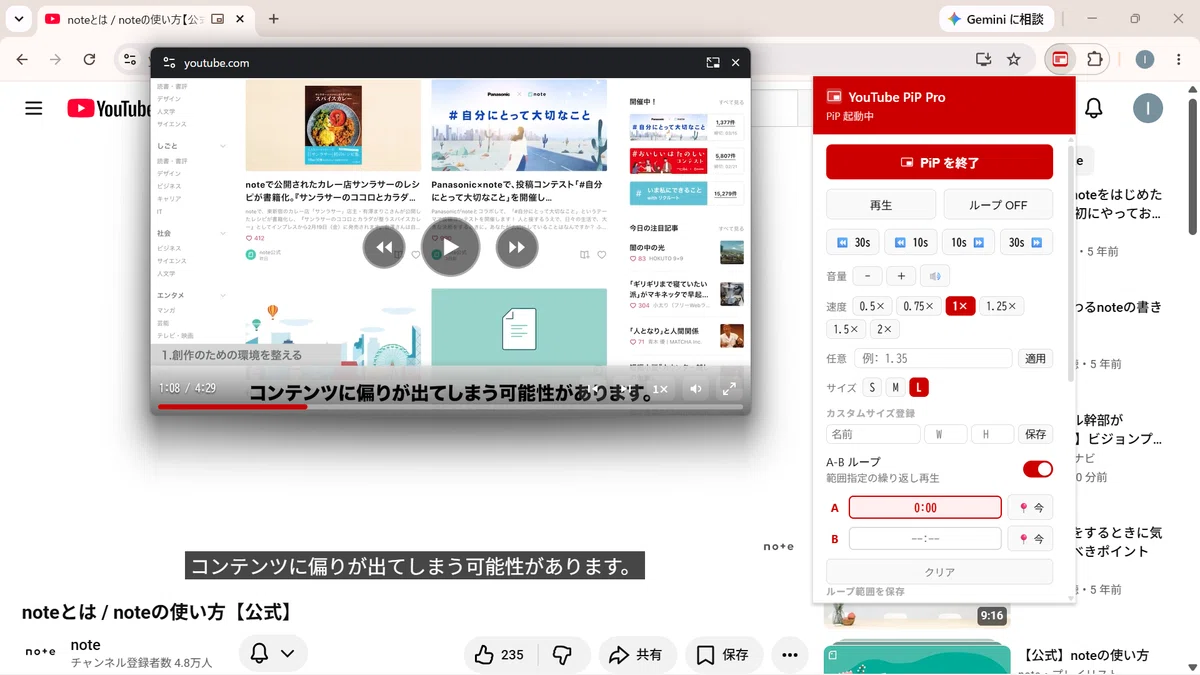Skip back 30s in PiP Pro popup
The width and height of the screenshot is (1200, 675).
pyautogui.click(x=853, y=242)
